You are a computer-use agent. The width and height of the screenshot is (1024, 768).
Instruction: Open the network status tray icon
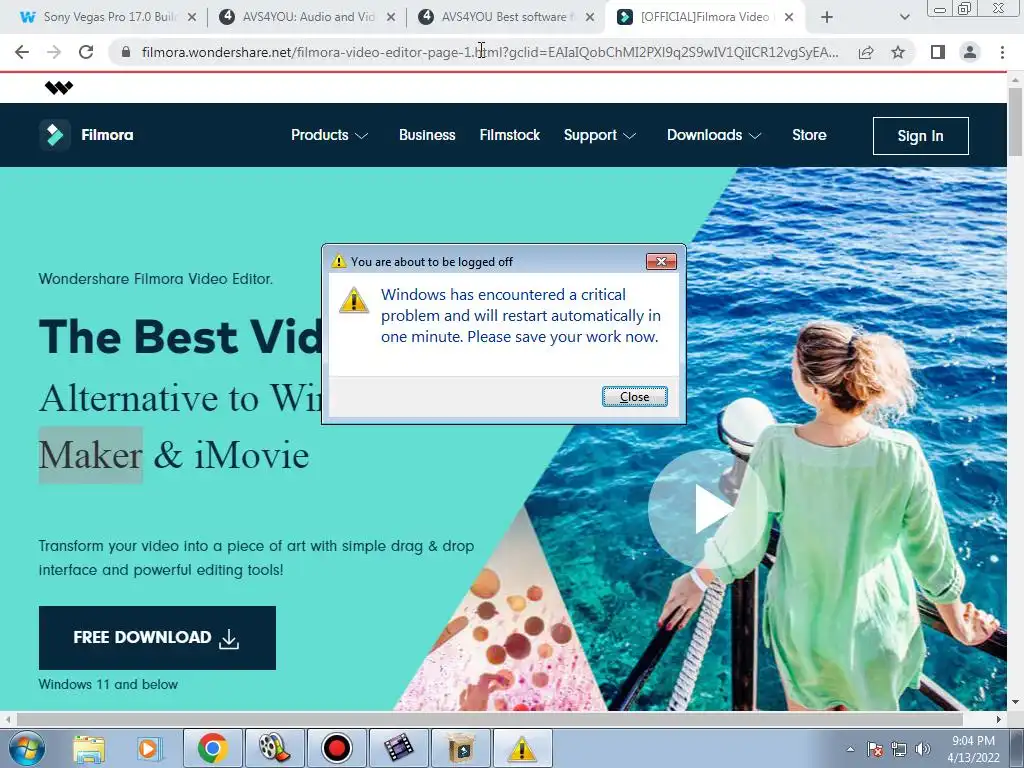(x=899, y=749)
